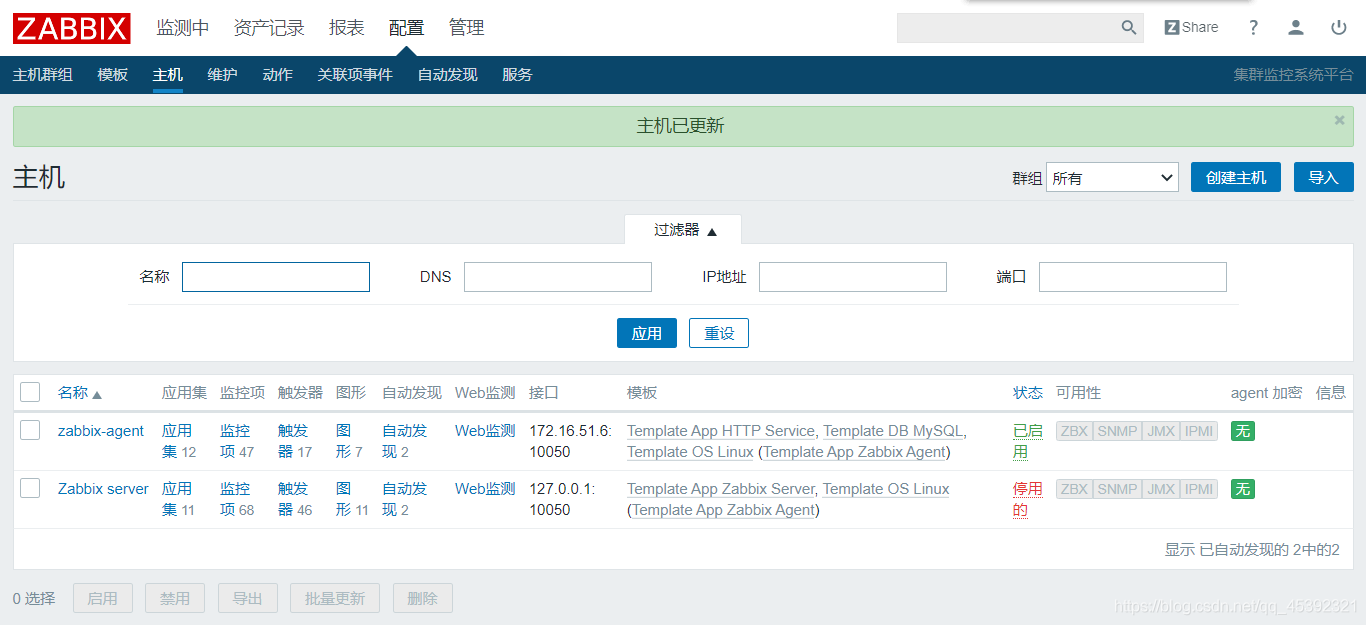Go to 主机群组 submenu
Image resolution: width=1366 pixels, height=625 pixels.
(43, 75)
